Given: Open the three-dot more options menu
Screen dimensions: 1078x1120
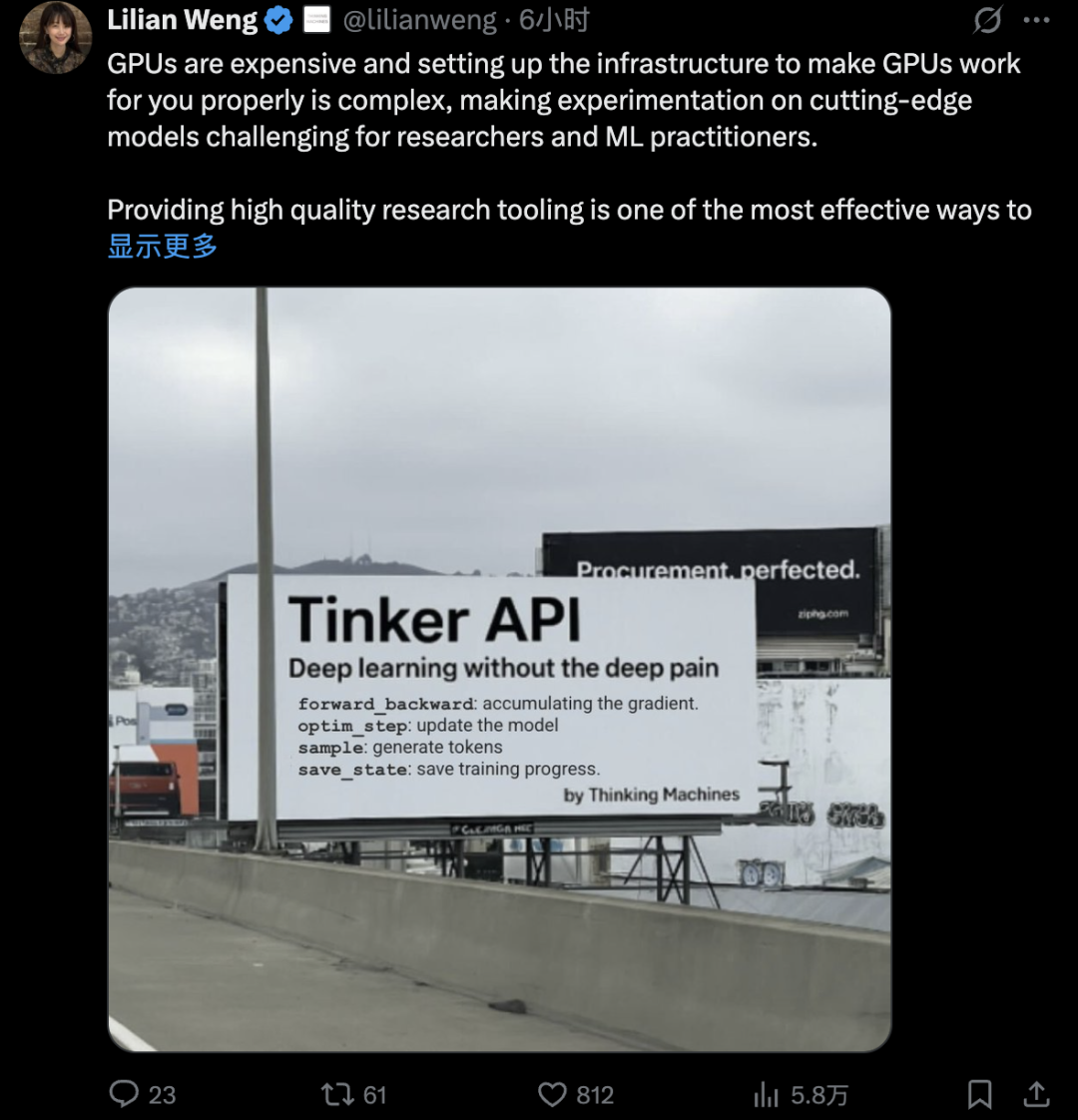Looking at the screenshot, I should click(x=1037, y=20).
